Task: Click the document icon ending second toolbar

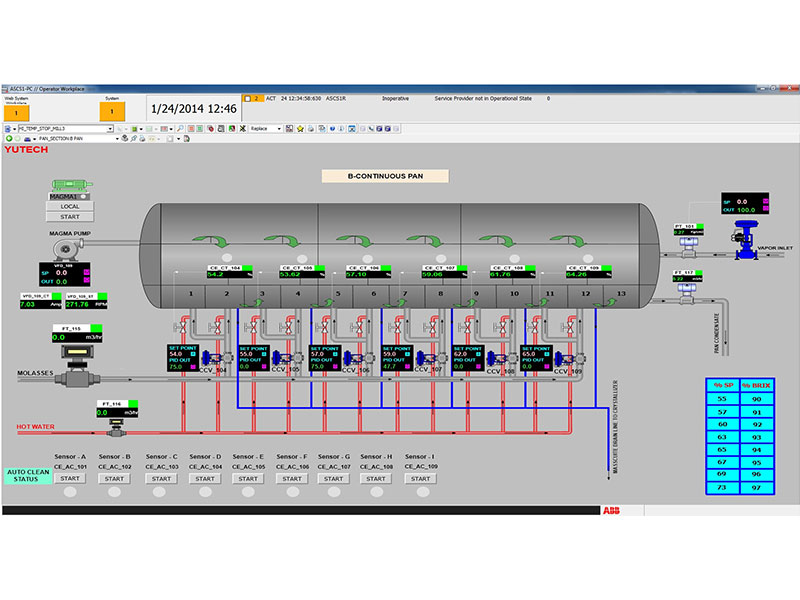Action: pyautogui.click(x=187, y=138)
